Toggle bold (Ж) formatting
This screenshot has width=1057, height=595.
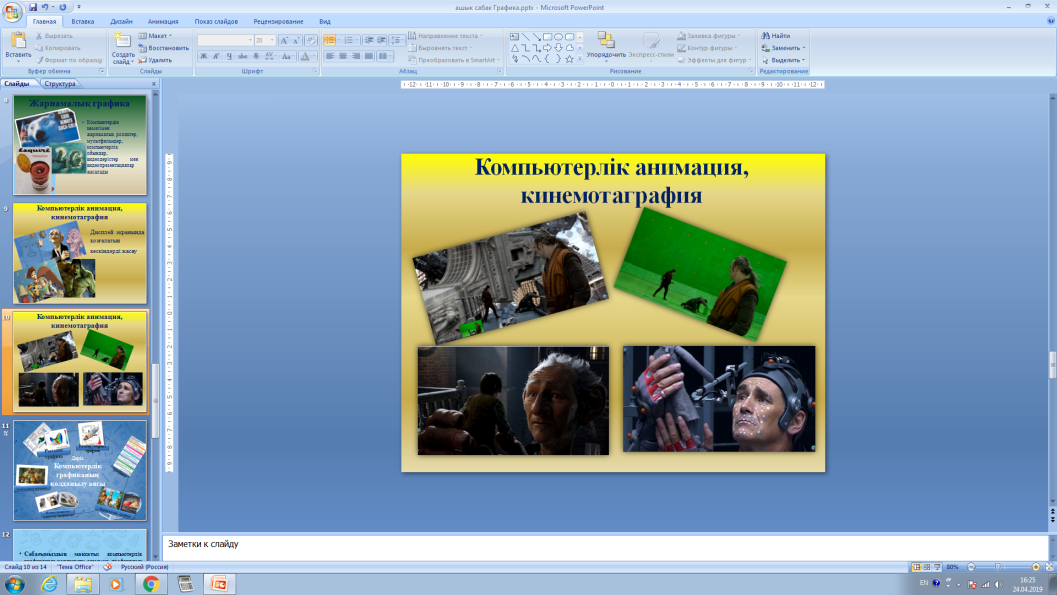(x=204, y=57)
